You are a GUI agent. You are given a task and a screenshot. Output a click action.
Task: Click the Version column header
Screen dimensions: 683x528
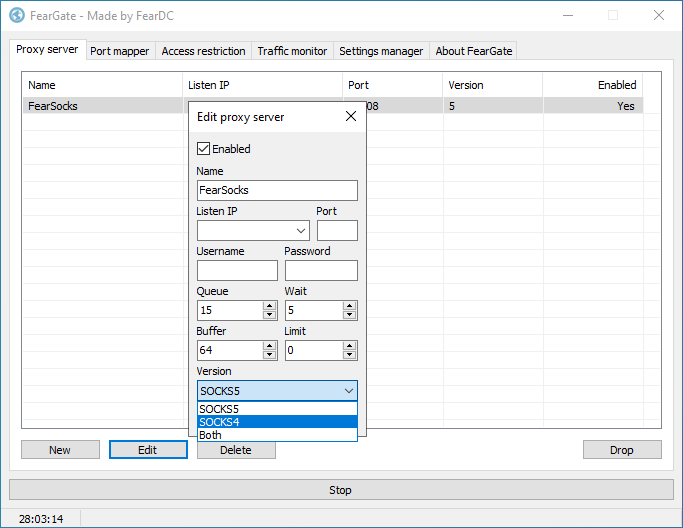(493, 85)
